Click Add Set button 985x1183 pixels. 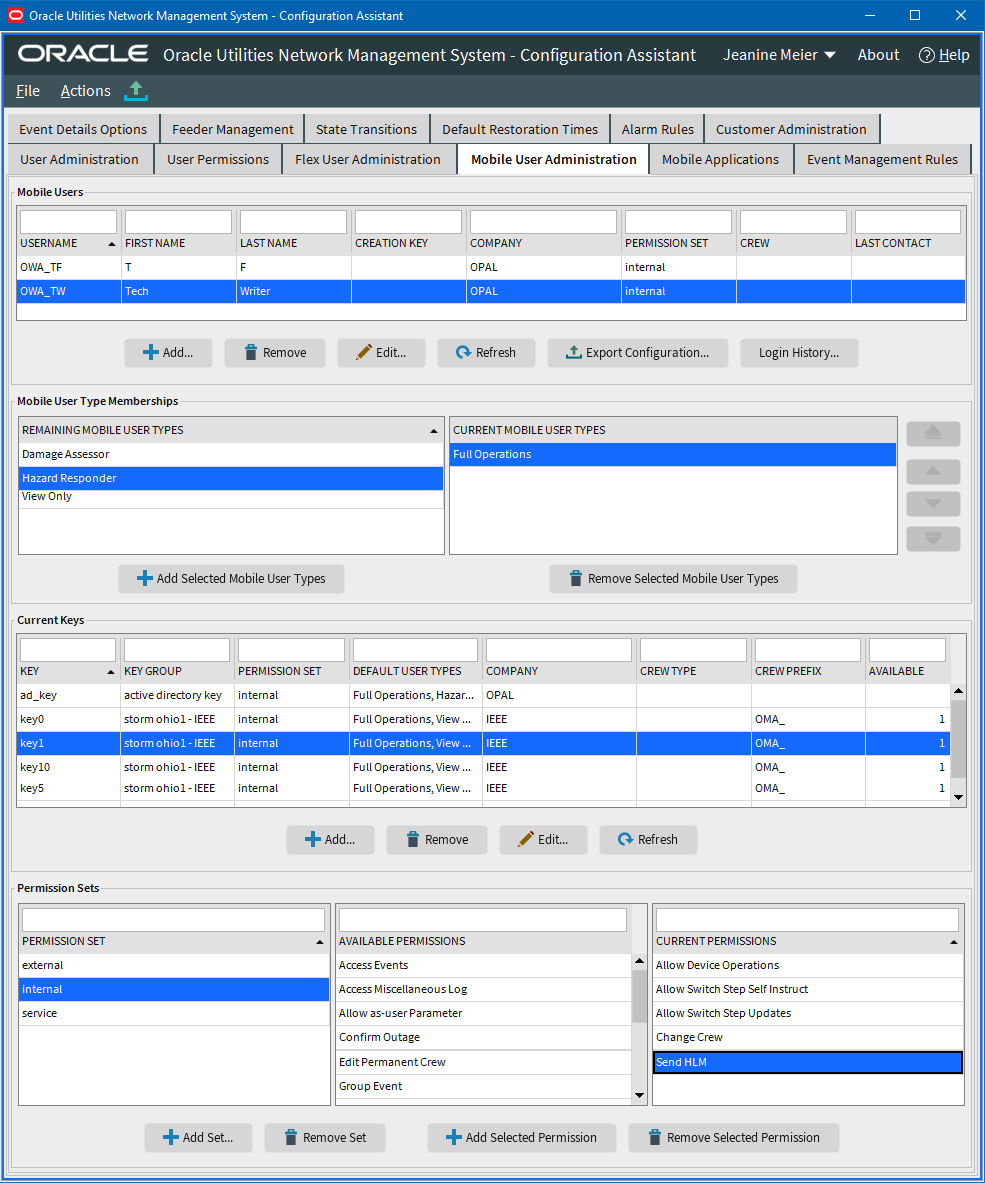pos(198,1138)
